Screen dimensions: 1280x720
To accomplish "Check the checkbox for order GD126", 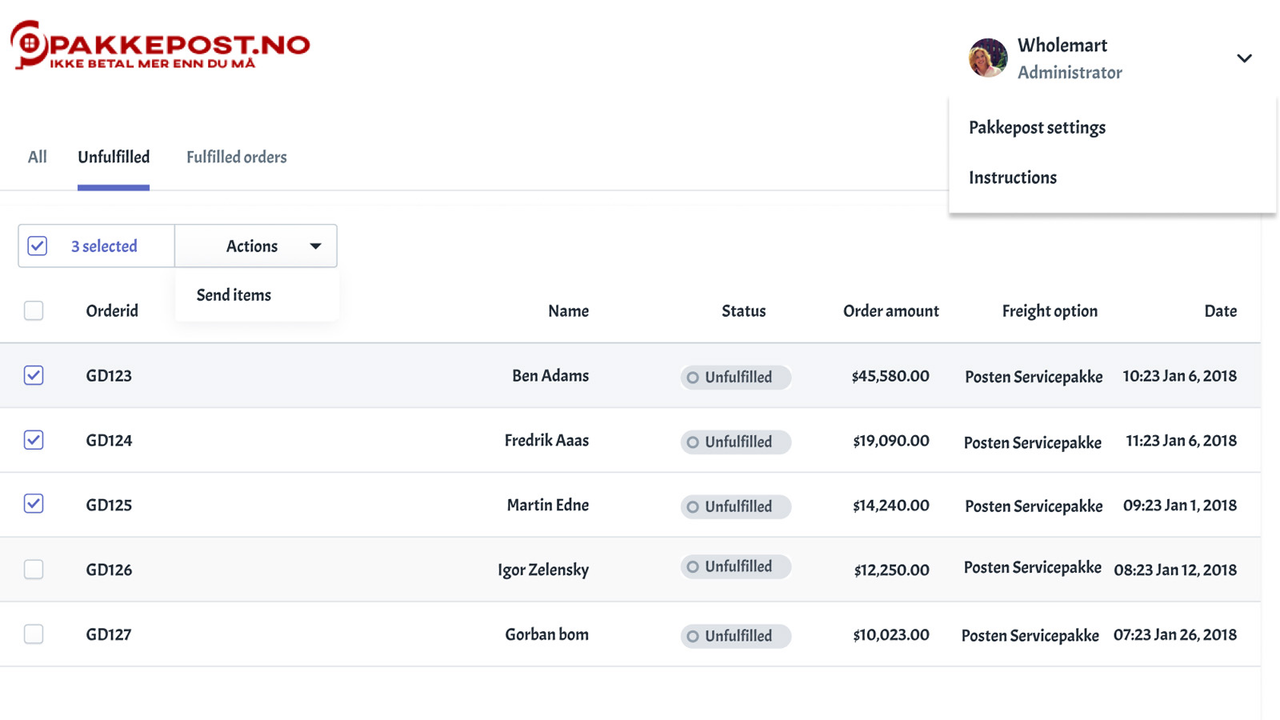I will (x=33, y=569).
